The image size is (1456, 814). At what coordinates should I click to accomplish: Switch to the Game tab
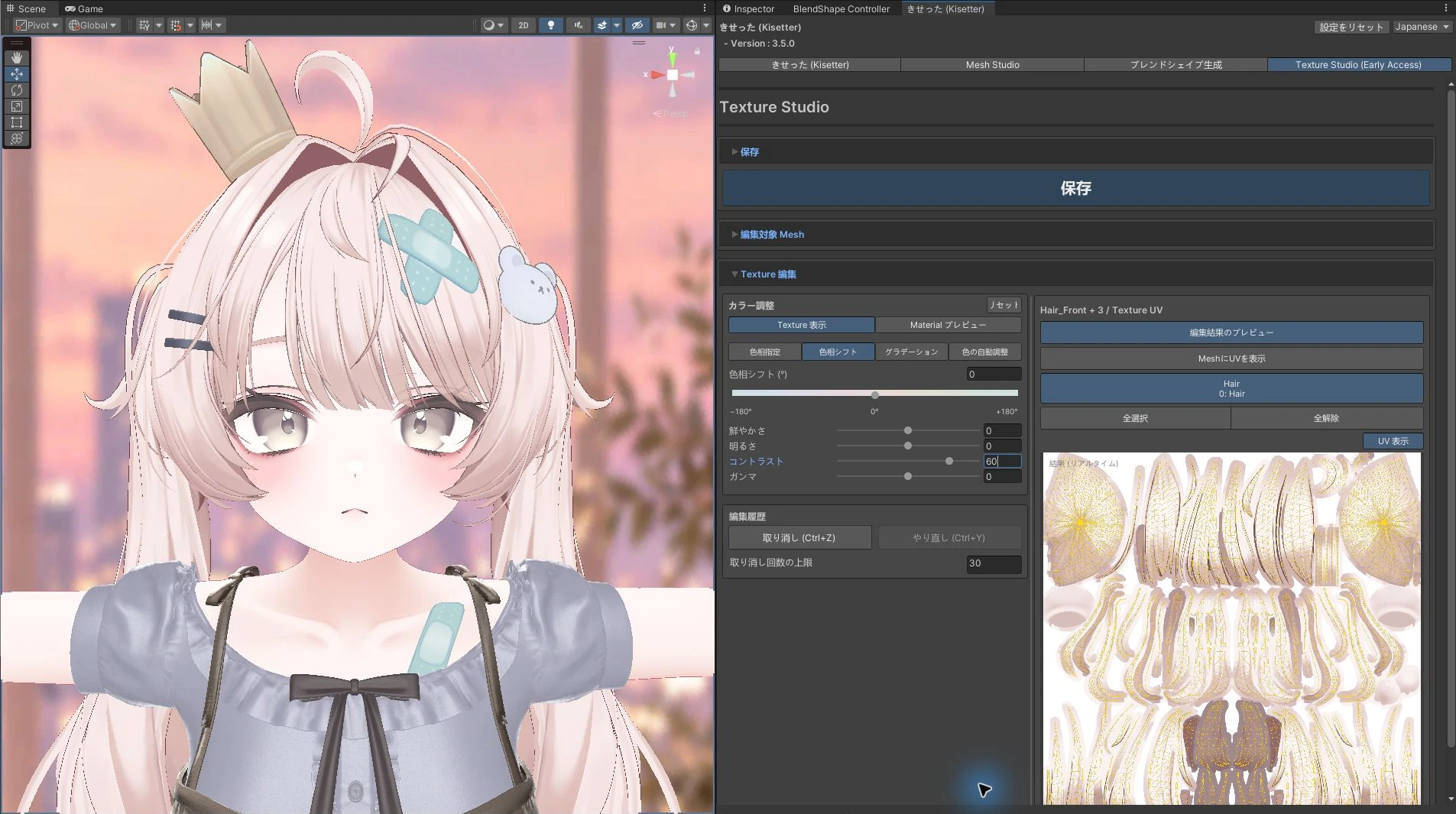(84, 8)
